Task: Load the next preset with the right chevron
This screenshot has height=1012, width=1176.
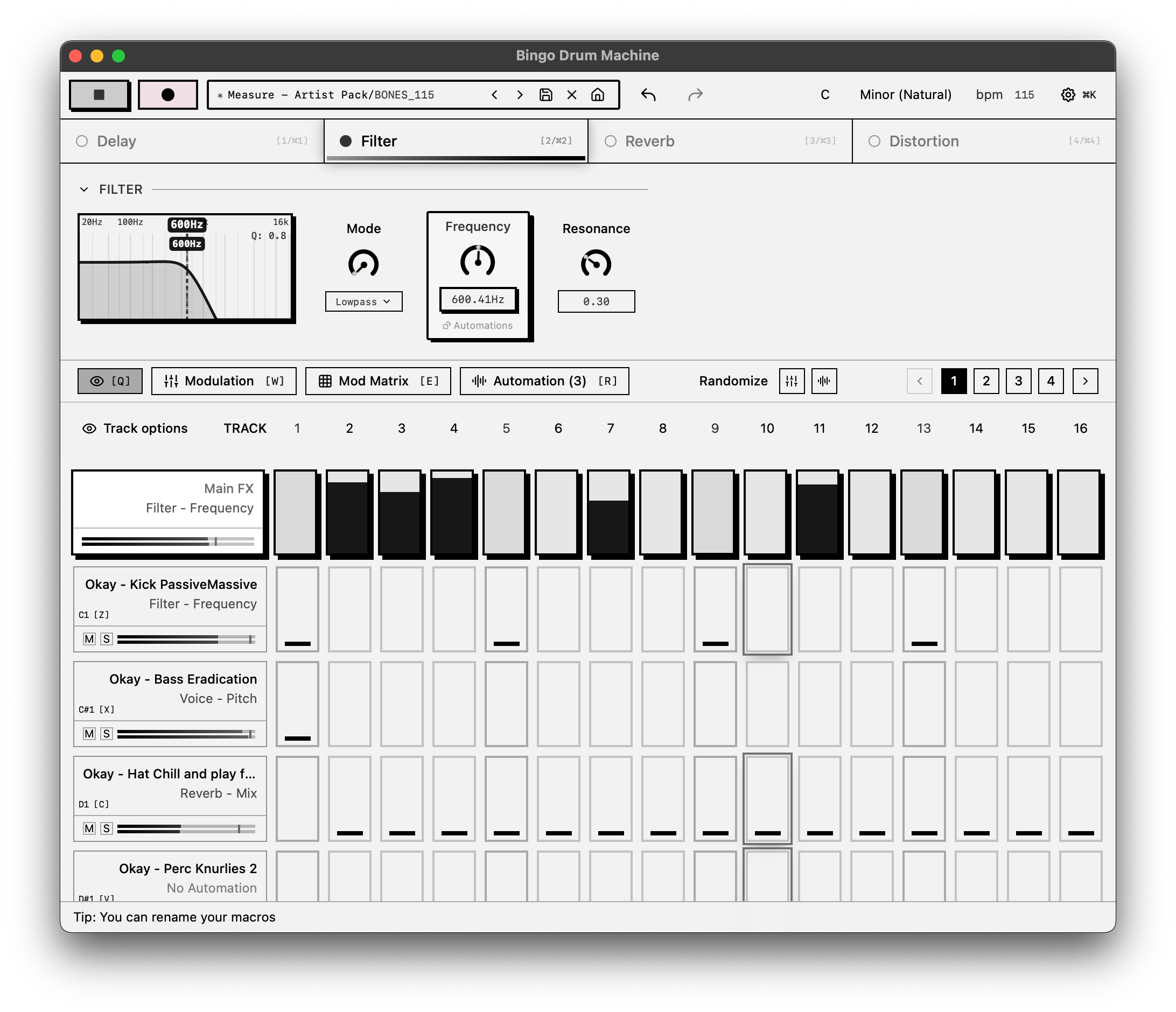Action: [519, 95]
